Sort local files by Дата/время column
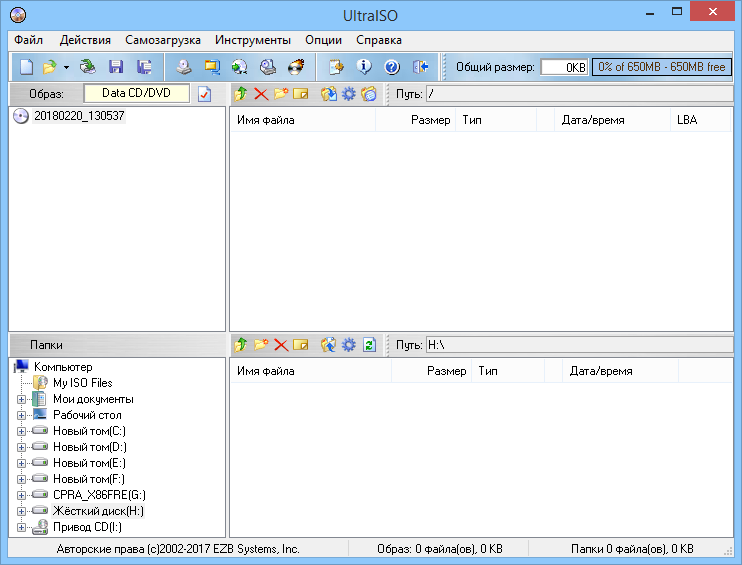 click(x=620, y=371)
